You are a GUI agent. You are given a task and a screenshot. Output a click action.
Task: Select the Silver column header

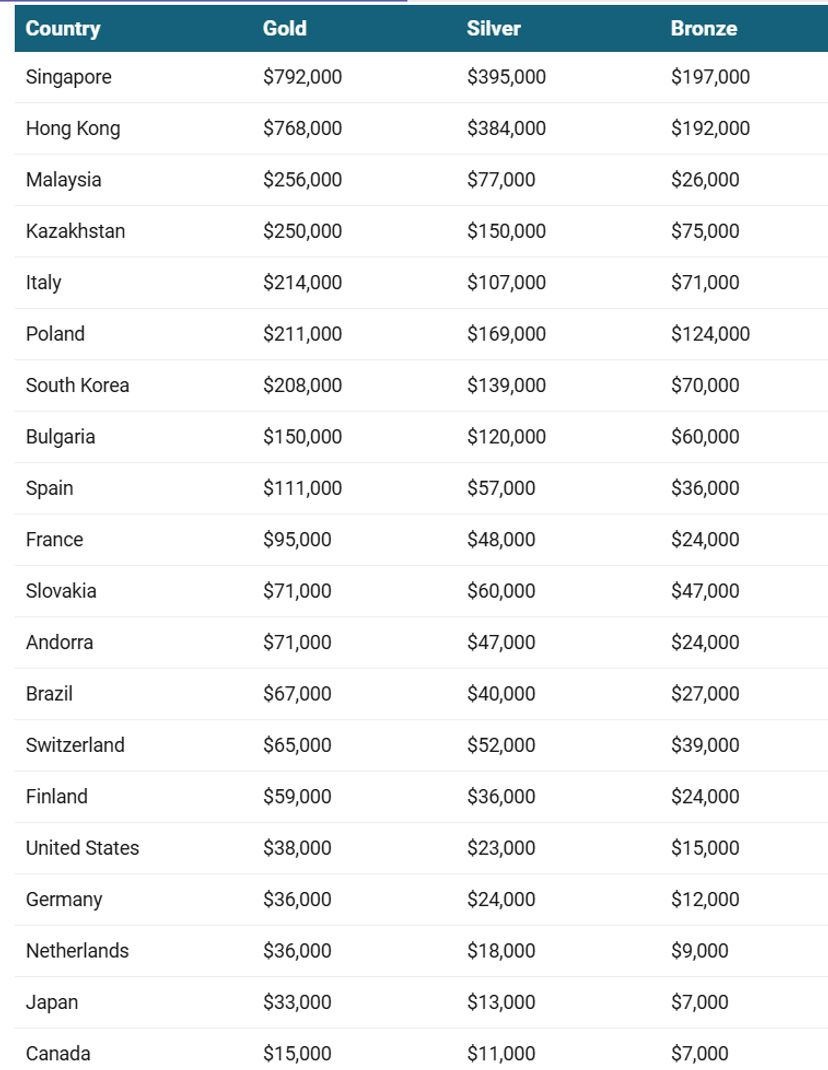tap(493, 29)
